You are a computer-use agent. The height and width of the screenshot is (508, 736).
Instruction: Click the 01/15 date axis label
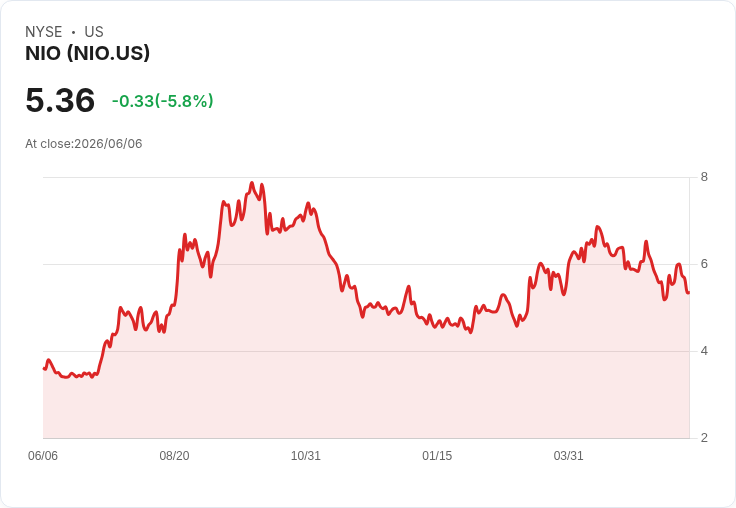coord(437,456)
